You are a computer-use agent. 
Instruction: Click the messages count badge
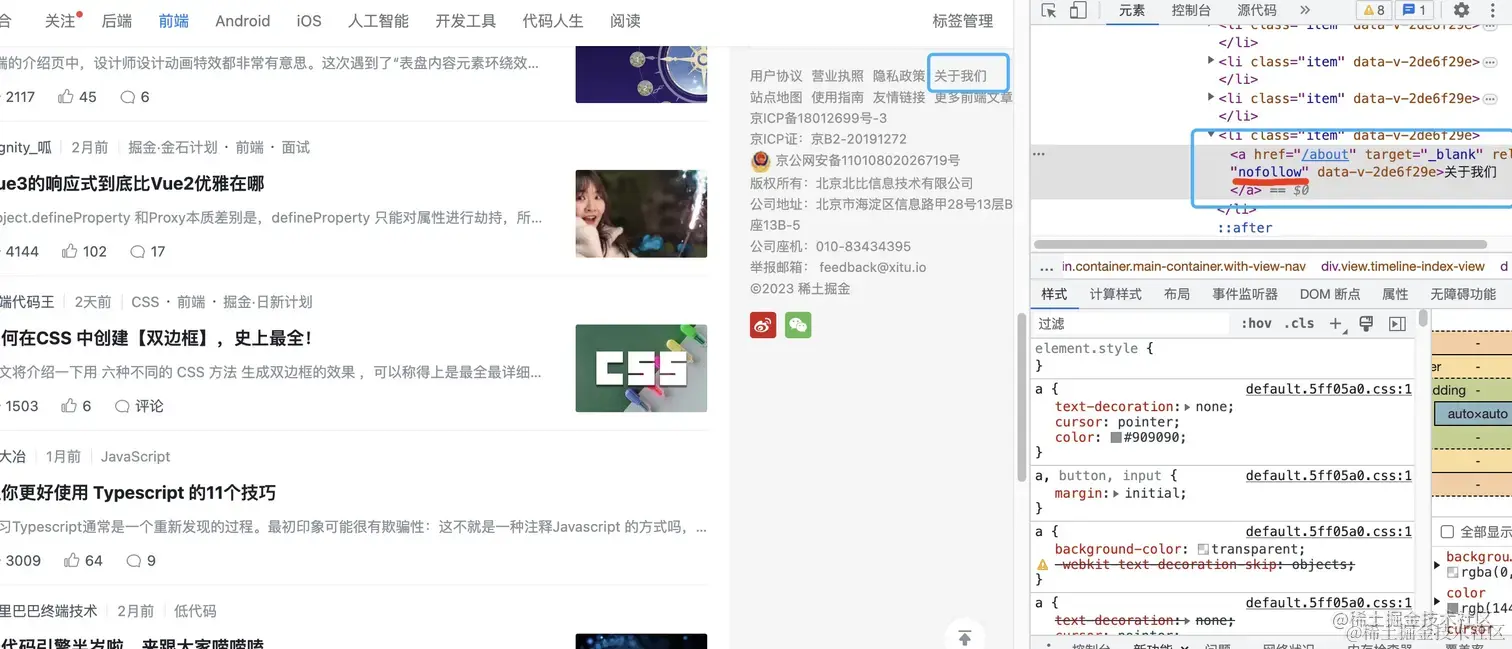(1414, 10)
